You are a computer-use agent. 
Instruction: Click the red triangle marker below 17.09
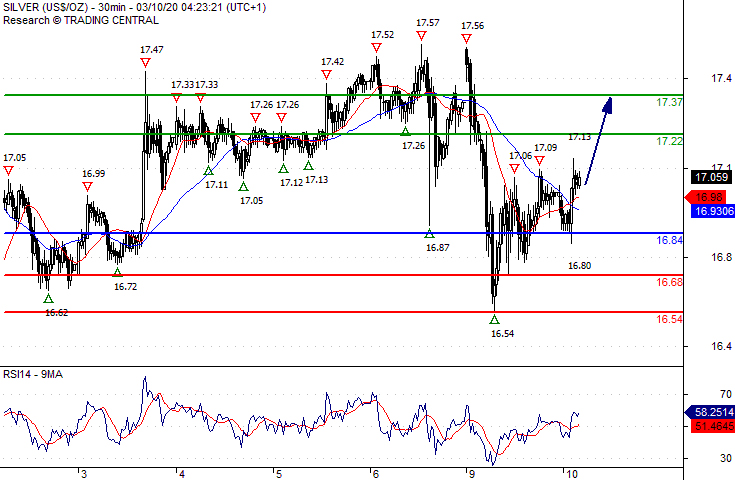tap(540, 161)
